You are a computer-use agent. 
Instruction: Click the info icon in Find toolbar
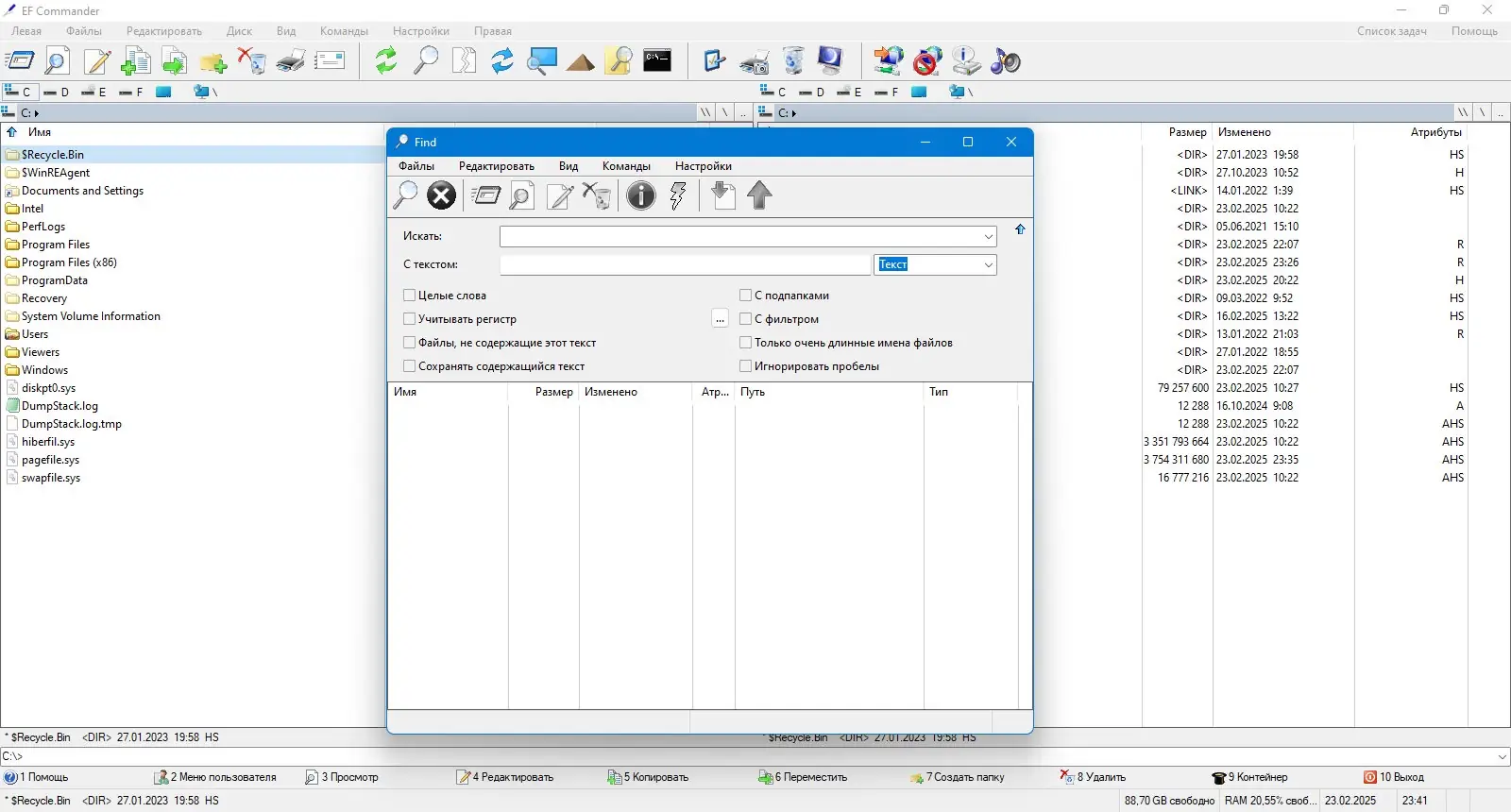point(640,195)
